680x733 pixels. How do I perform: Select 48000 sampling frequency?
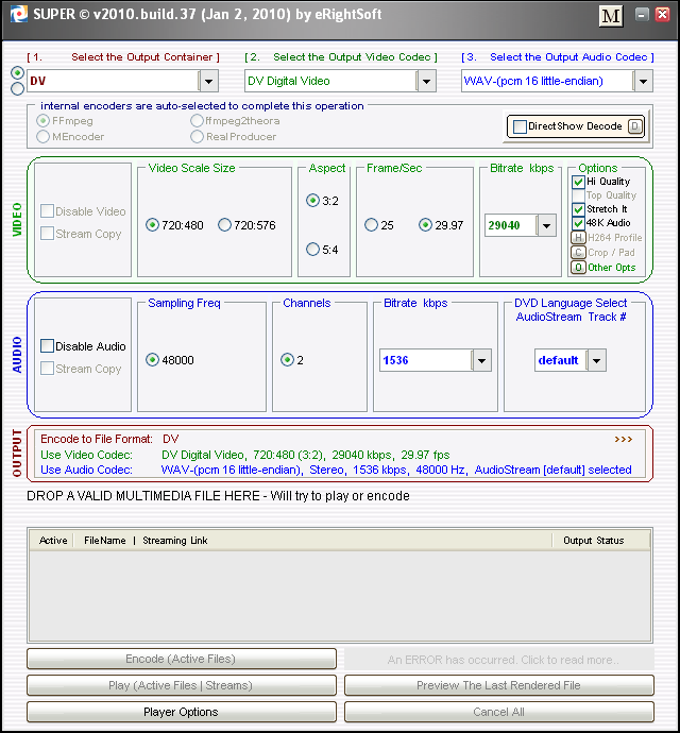[x=152, y=360]
